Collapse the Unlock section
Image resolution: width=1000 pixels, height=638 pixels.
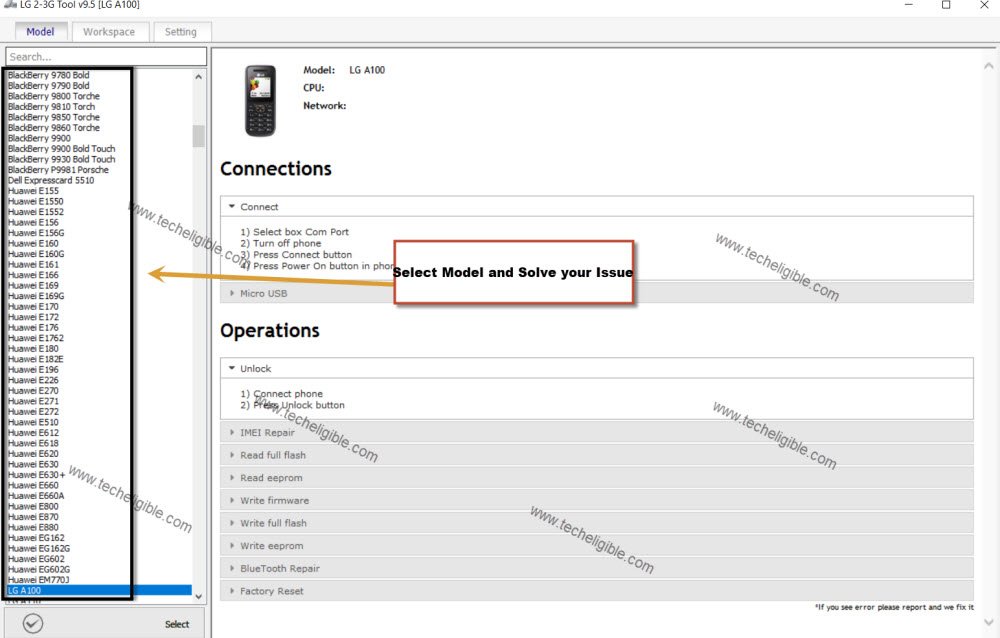click(x=596, y=369)
